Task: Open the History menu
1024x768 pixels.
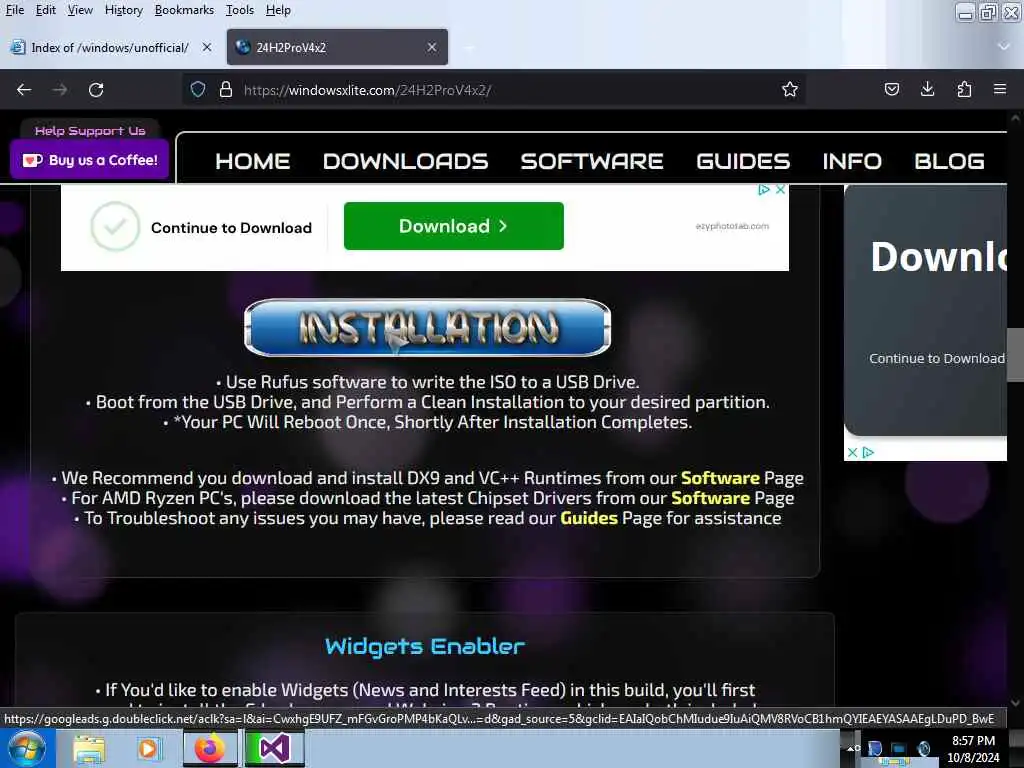Action: coord(123,10)
